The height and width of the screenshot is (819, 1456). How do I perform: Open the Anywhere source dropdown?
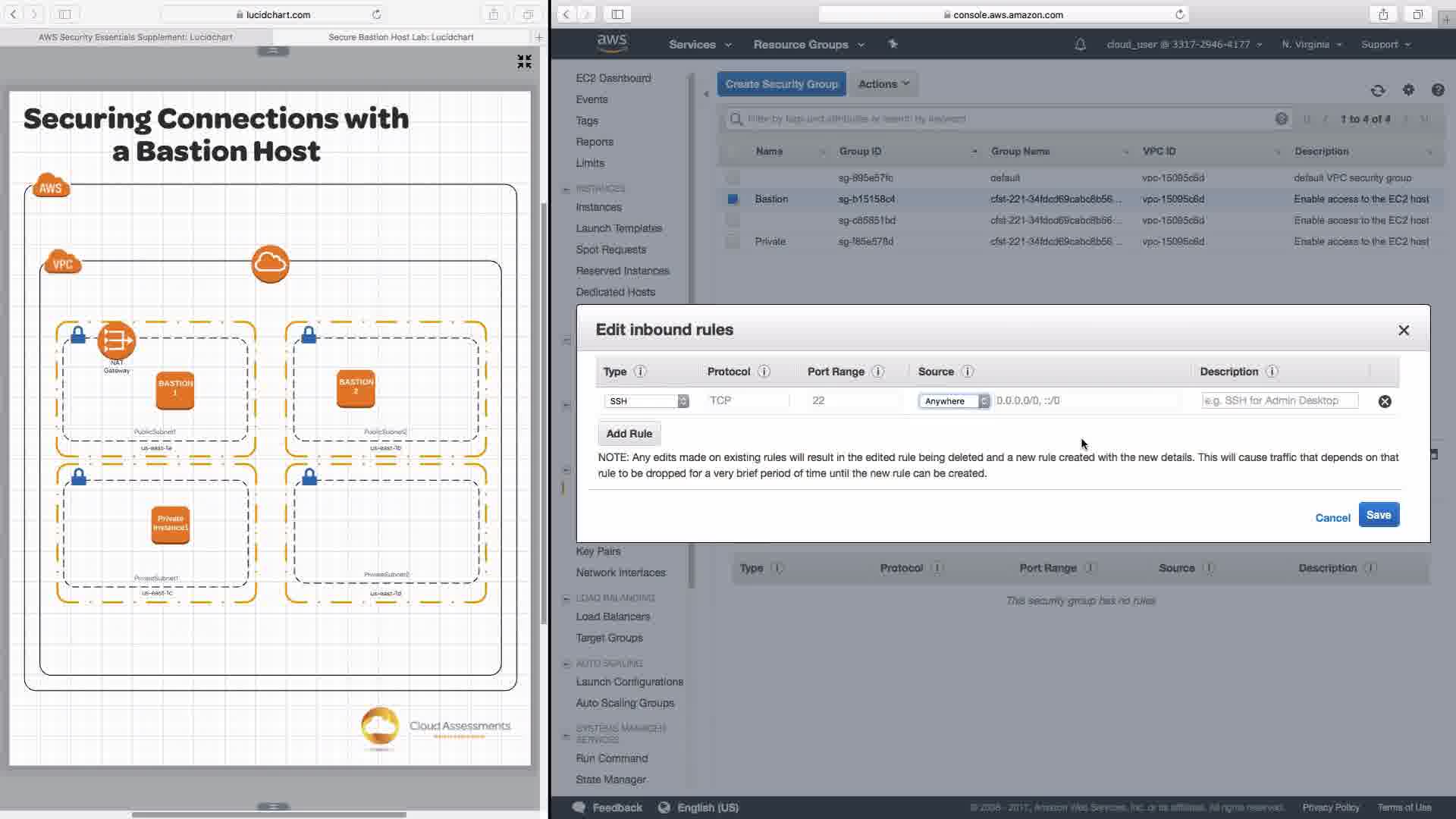[954, 401]
